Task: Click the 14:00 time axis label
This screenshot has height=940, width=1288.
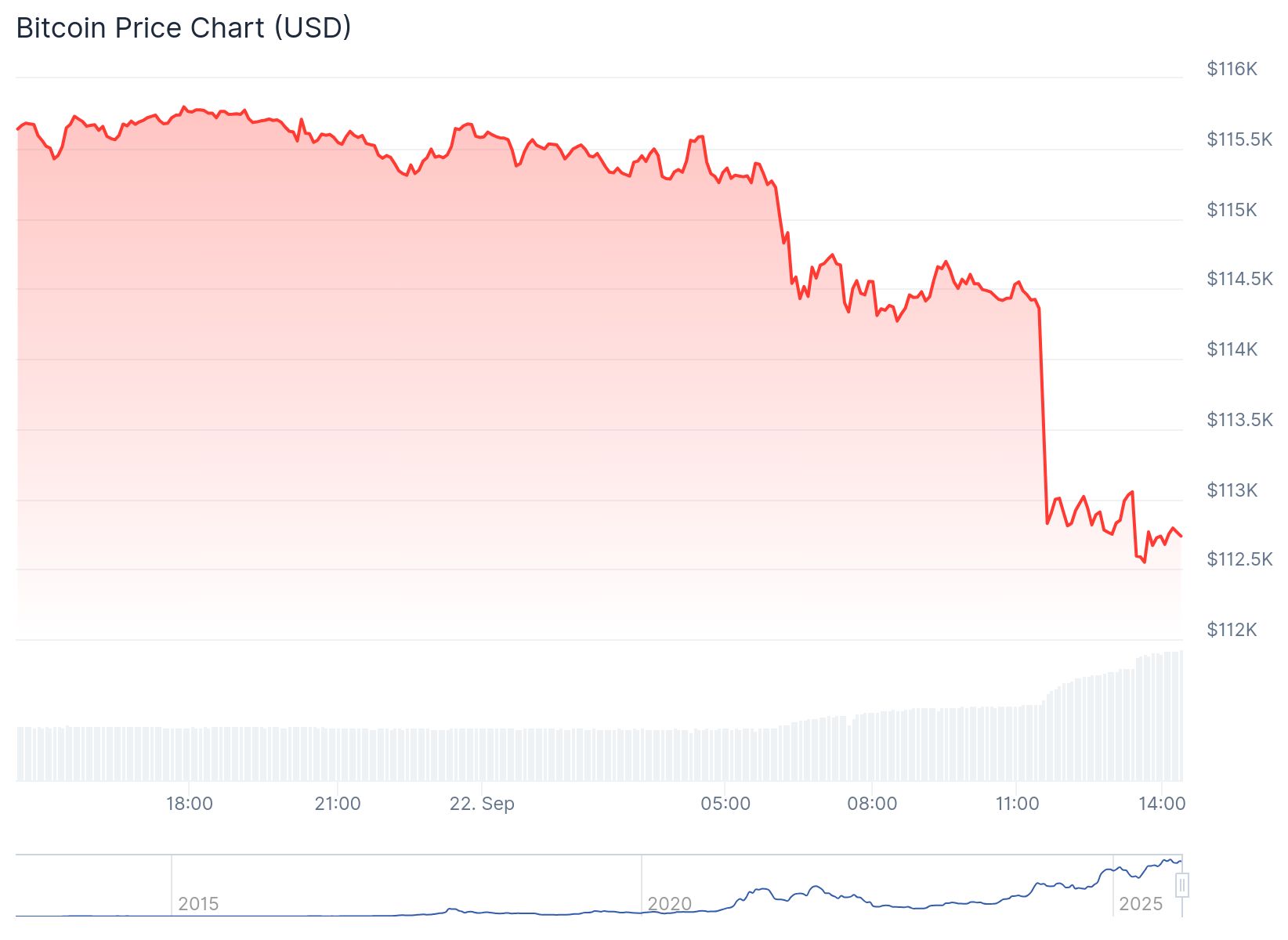Action: coord(1162,804)
